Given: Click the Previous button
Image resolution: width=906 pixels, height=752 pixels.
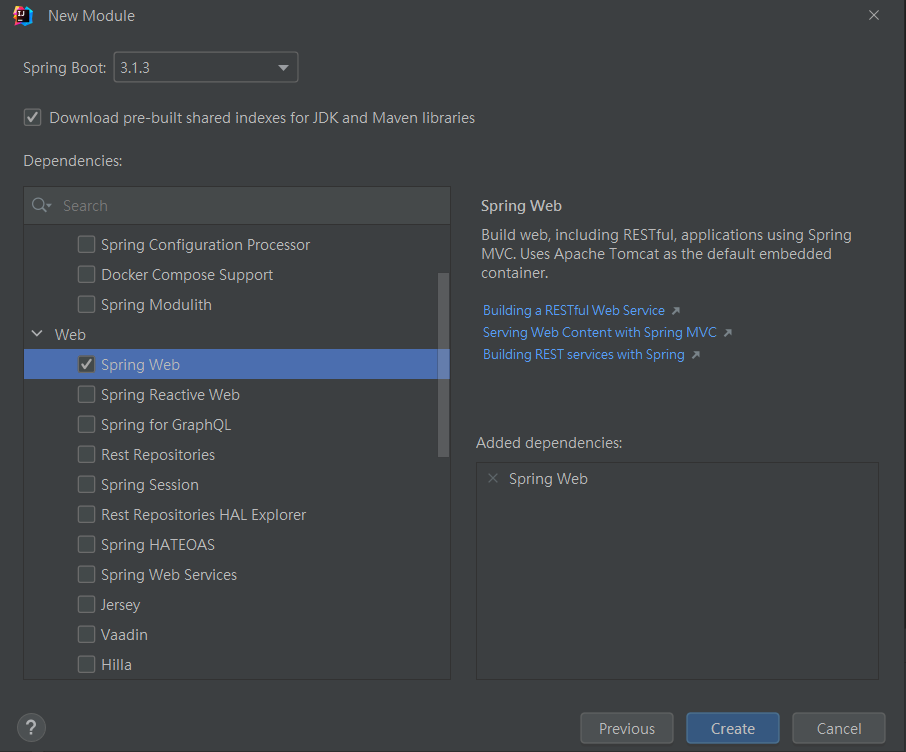Looking at the screenshot, I should [x=627, y=728].
